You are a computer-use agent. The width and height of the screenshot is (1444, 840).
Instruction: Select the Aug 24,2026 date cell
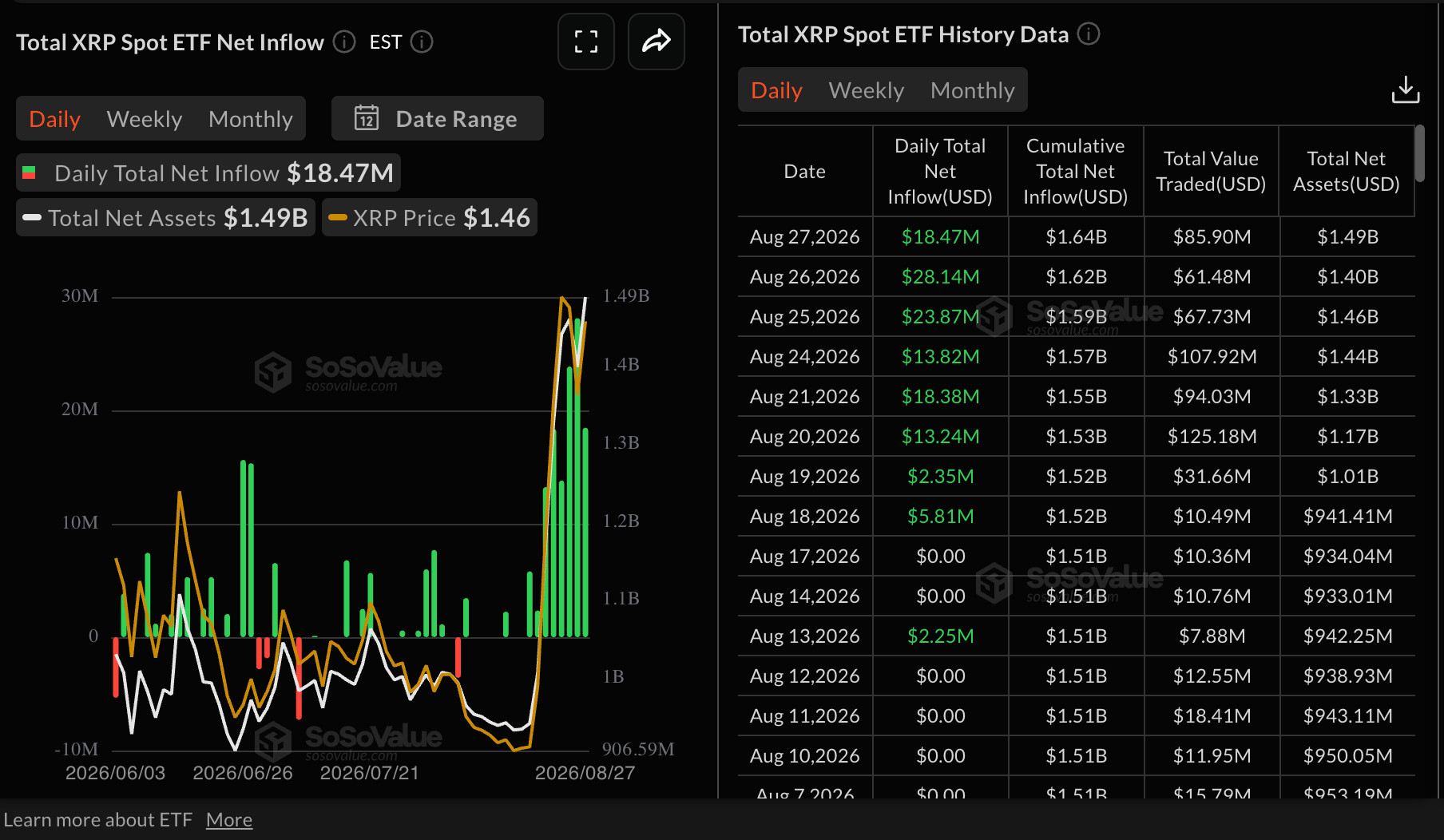coord(805,356)
